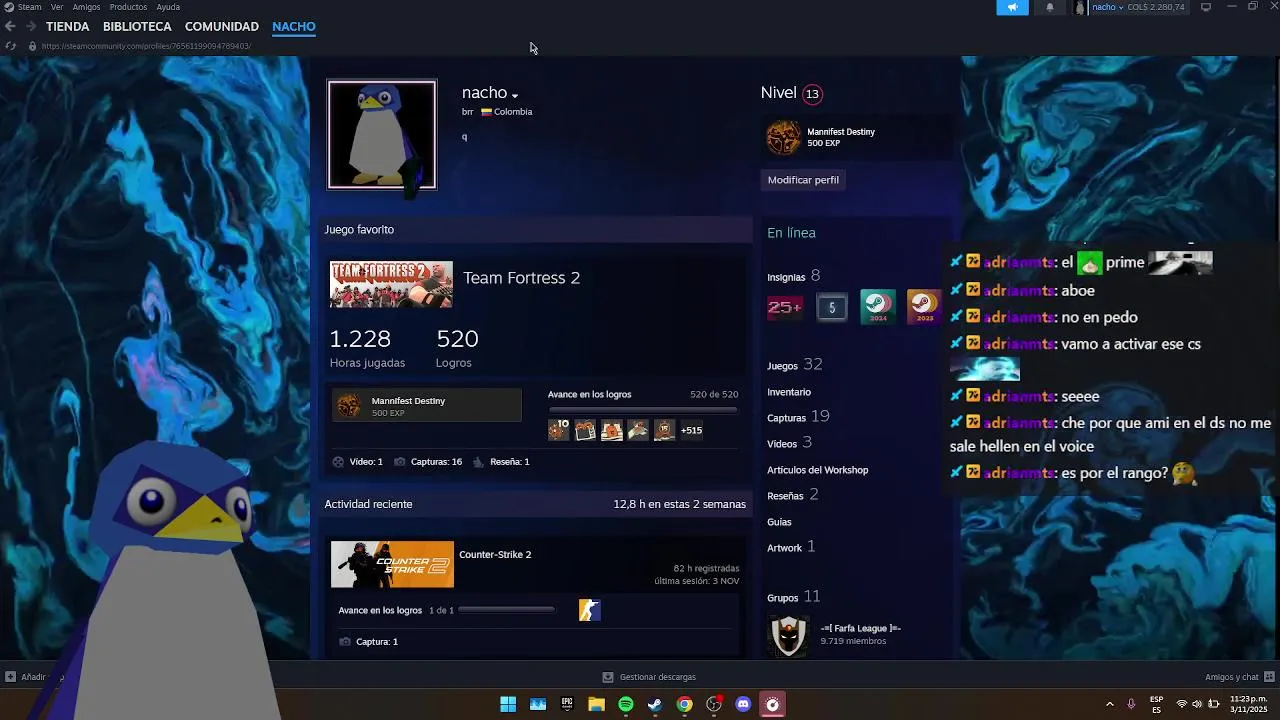The height and width of the screenshot is (720, 1280).
Task: Open the Mannifest Destiny badge in favorite game
Action: click(427, 405)
